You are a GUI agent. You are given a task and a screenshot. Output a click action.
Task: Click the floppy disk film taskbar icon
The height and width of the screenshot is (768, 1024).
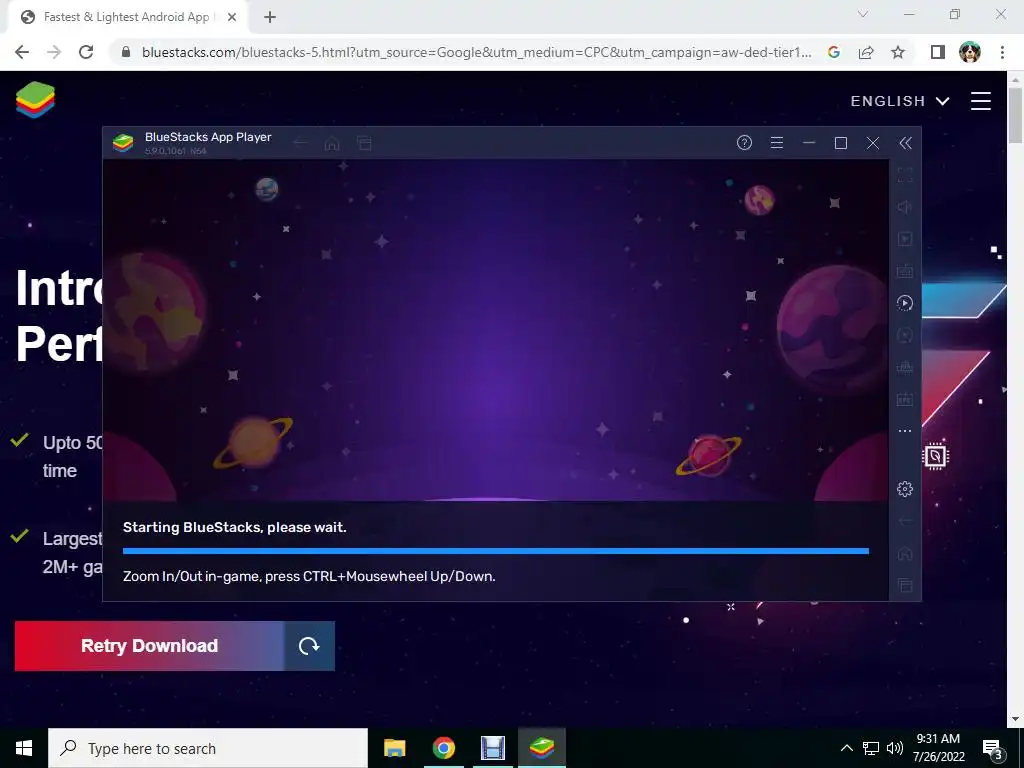493,748
